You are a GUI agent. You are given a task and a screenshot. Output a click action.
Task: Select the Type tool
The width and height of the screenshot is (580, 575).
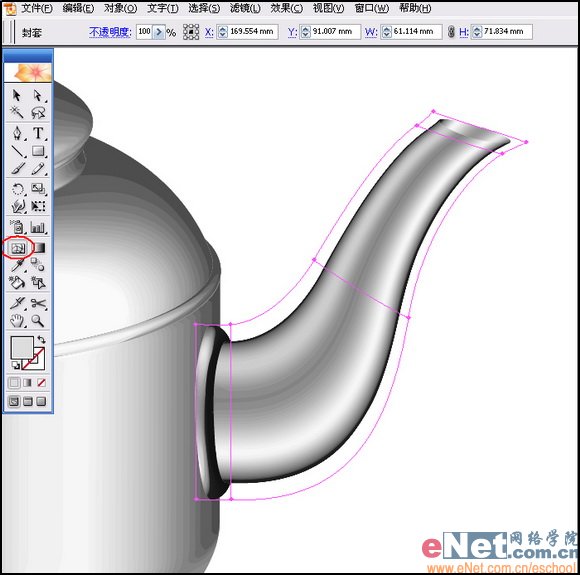38,133
